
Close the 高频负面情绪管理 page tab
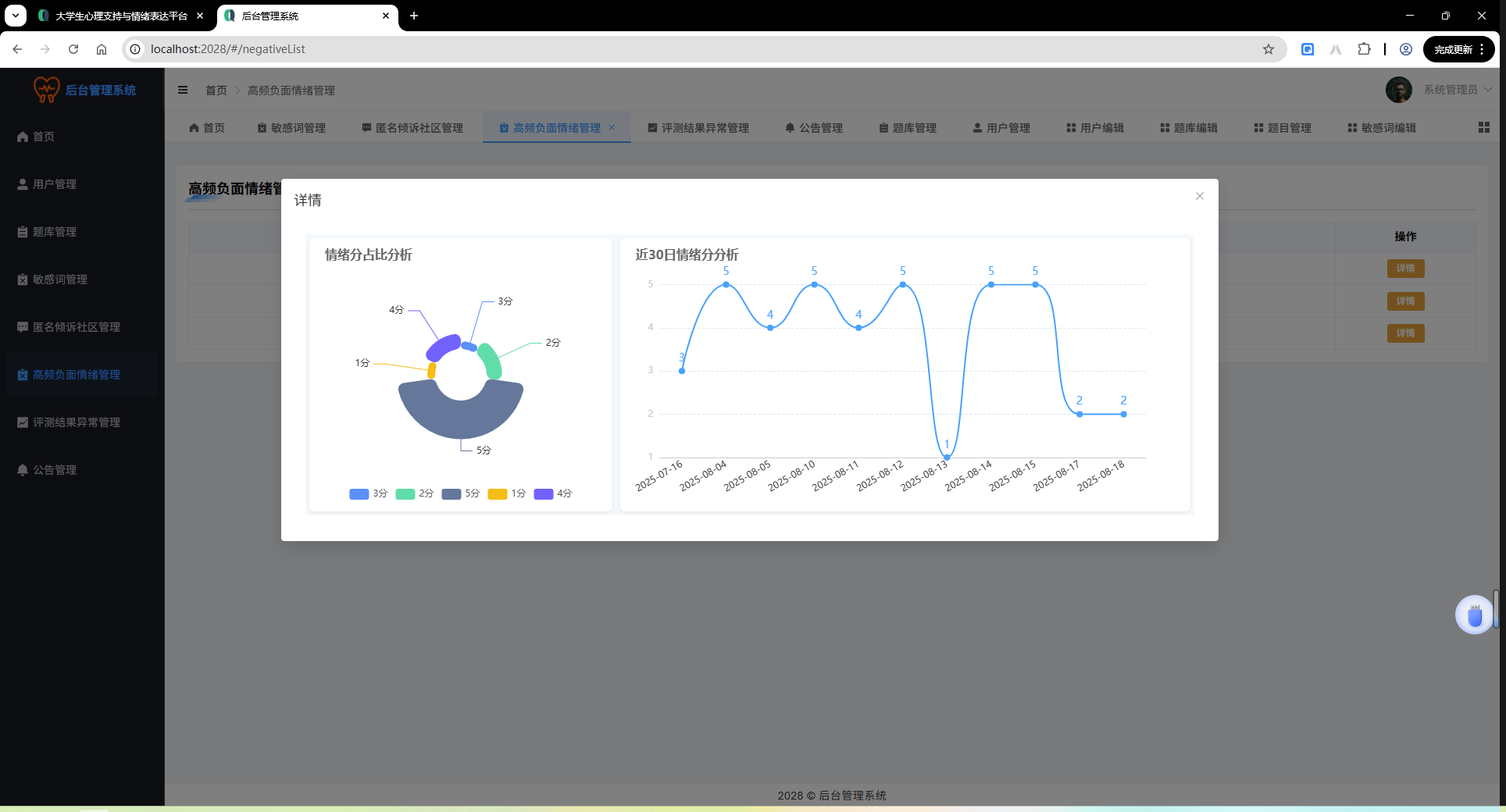[612, 128]
